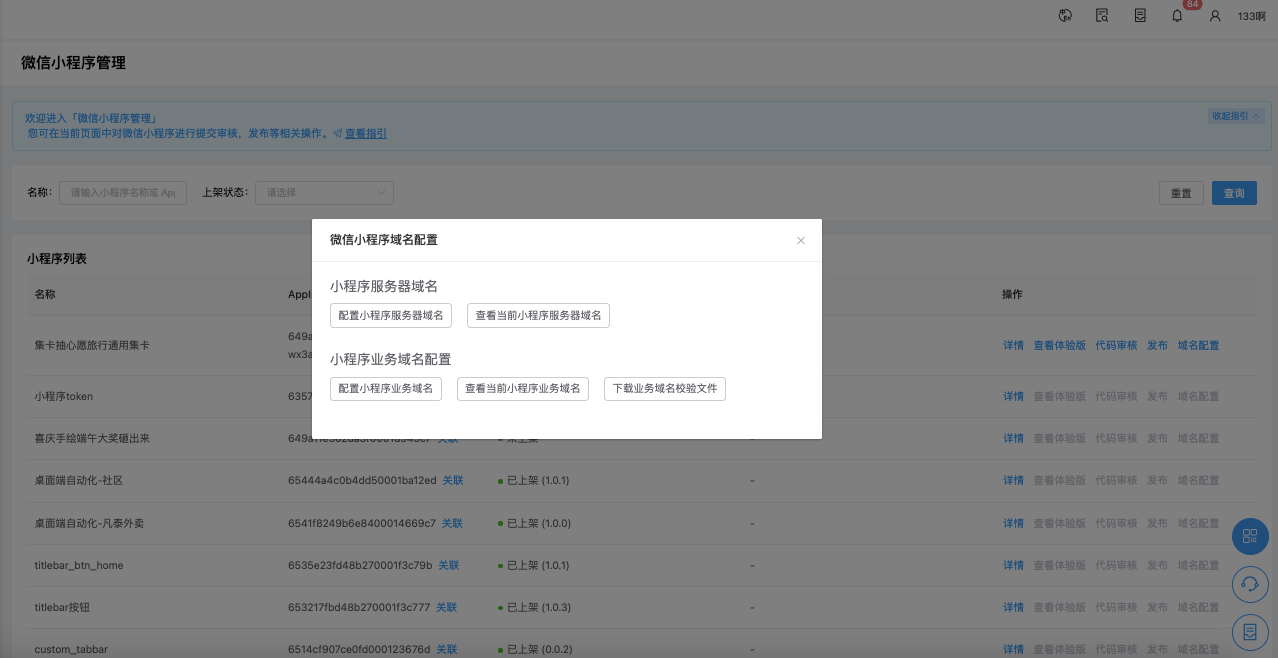
Task: Open notifications bell with 84 badge
Action: [x=1178, y=16]
